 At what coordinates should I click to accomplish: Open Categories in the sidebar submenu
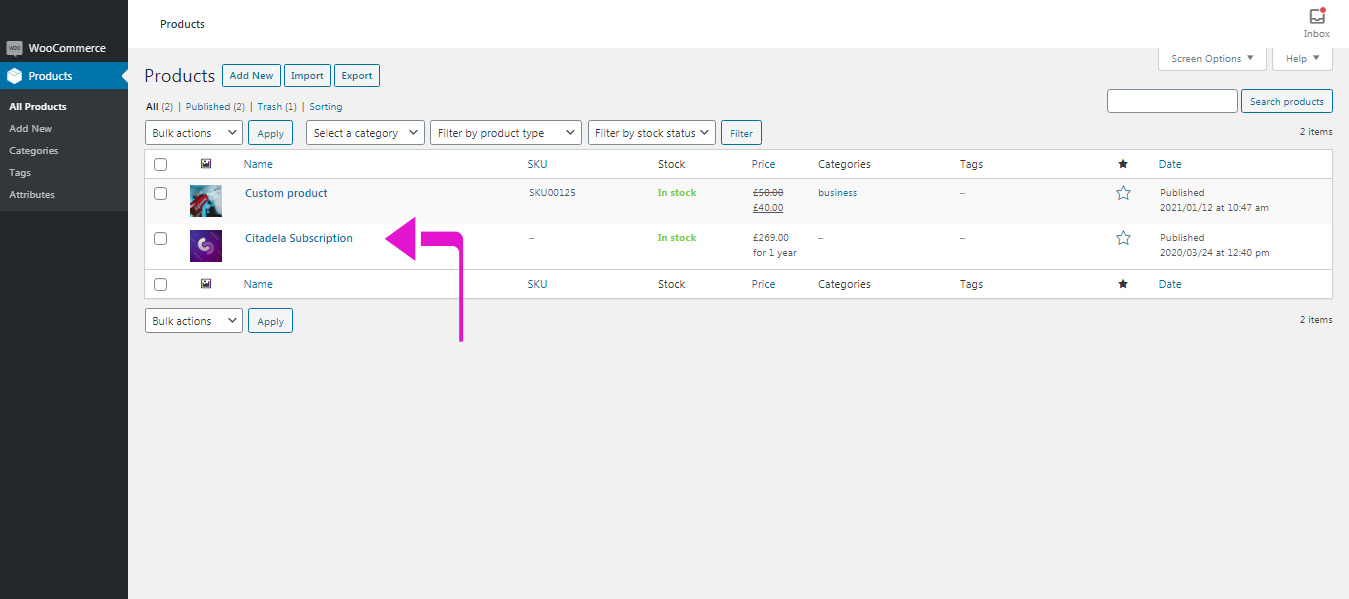[34, 151]
